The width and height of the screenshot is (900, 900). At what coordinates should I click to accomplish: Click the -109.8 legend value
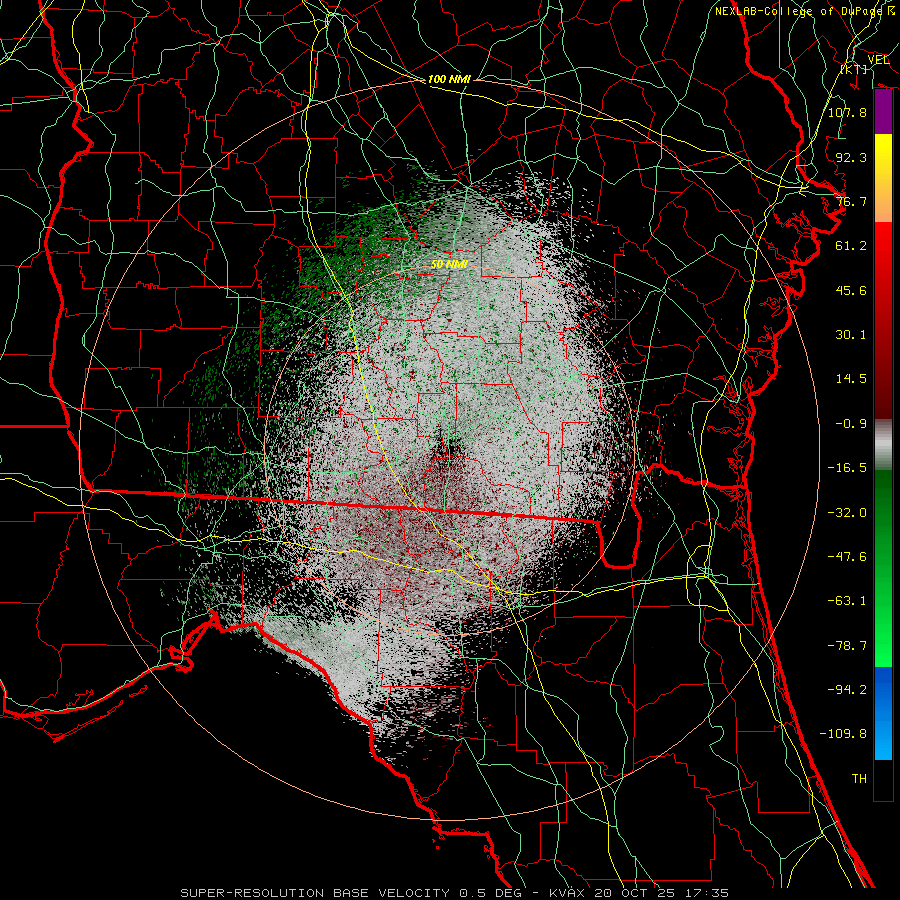(843, 734)
